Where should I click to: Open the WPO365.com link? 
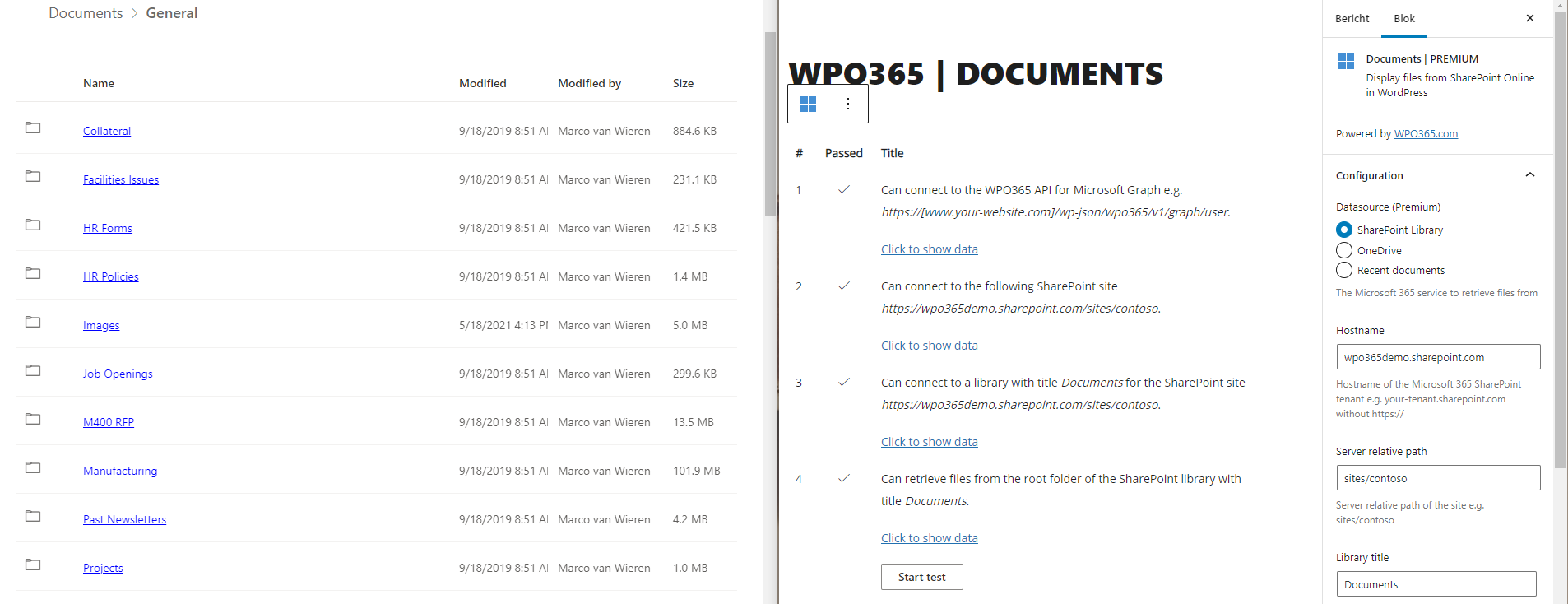(x=1426, y=133)
